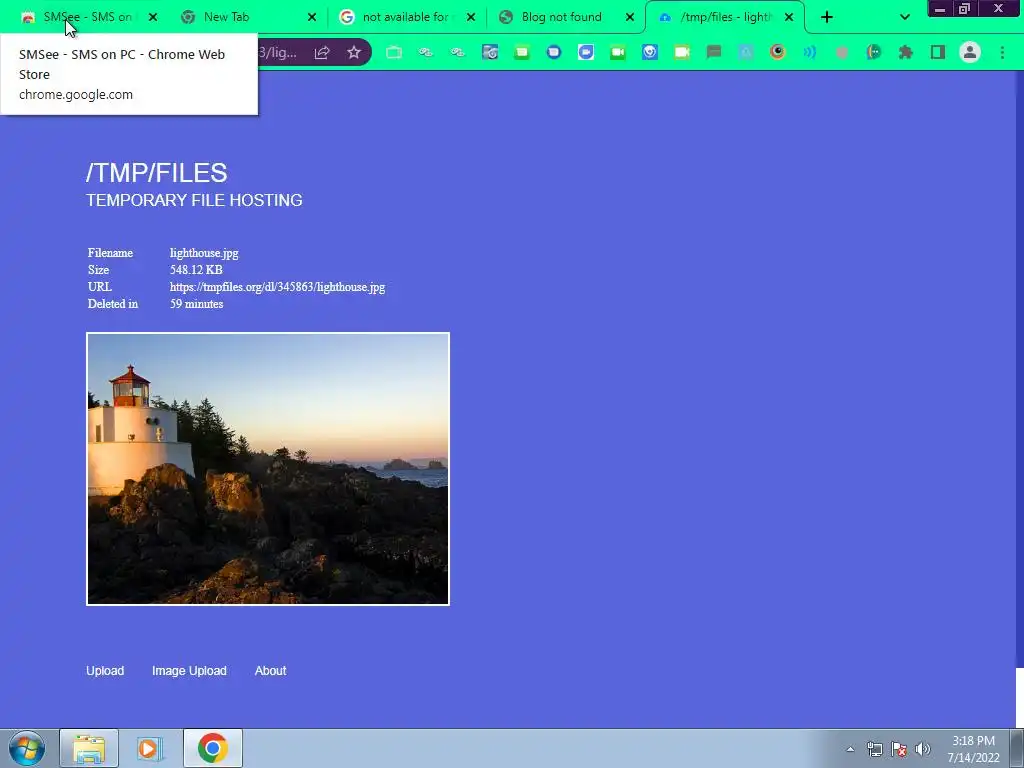Bookmark this tab with the star icon
Screen dimensions: 1024x768
354,52
